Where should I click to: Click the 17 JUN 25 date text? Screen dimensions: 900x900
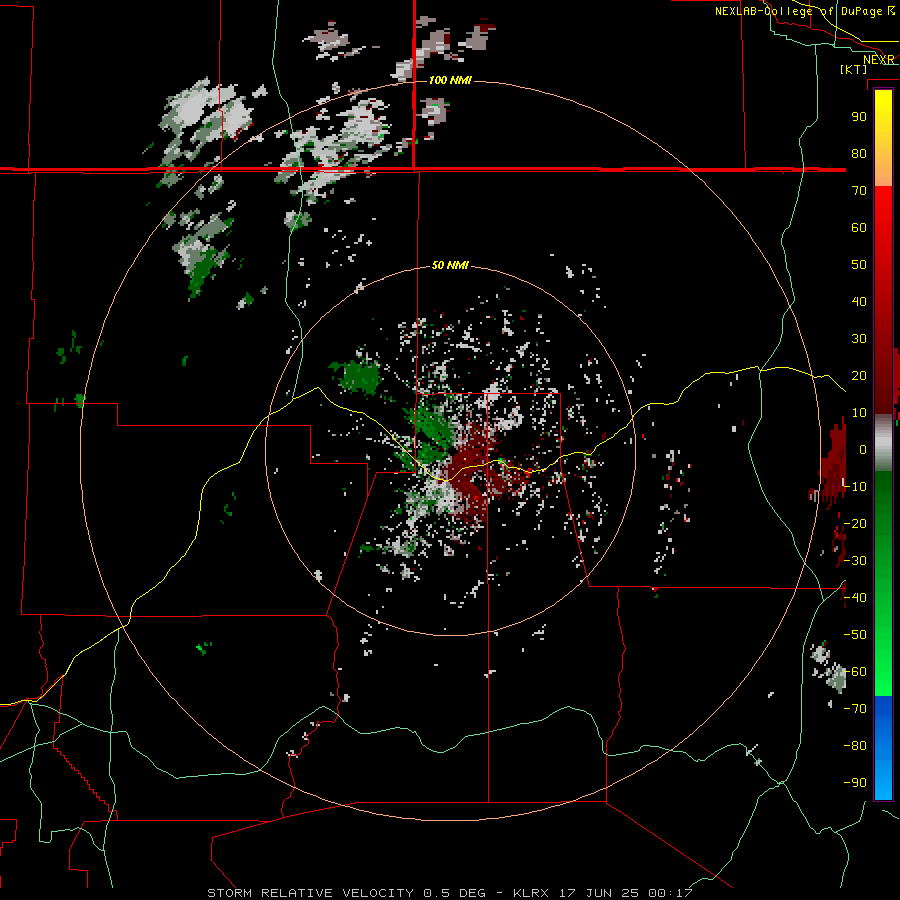click(x=599, y=893)
